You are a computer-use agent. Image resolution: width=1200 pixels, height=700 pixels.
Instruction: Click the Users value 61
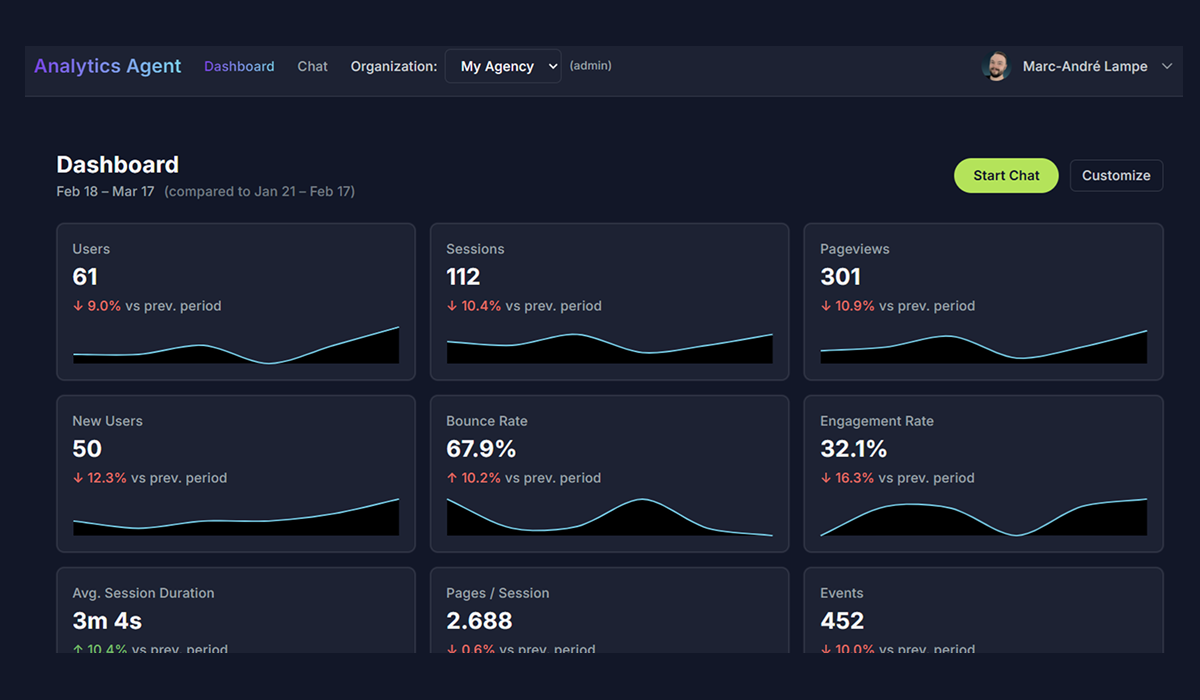point(85,277)
